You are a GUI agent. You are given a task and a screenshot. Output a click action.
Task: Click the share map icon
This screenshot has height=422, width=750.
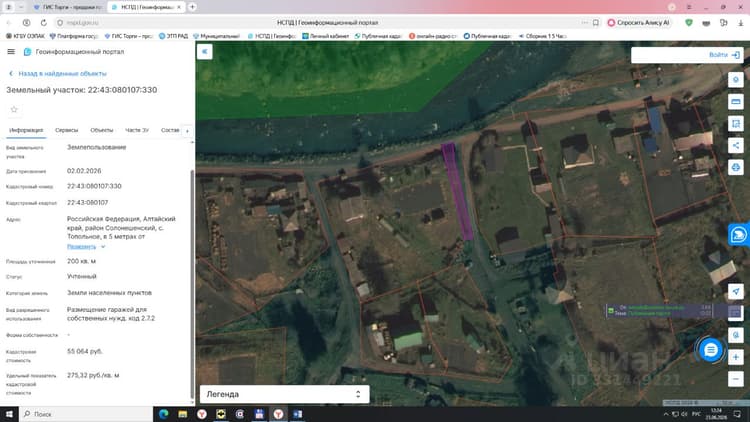736,145
